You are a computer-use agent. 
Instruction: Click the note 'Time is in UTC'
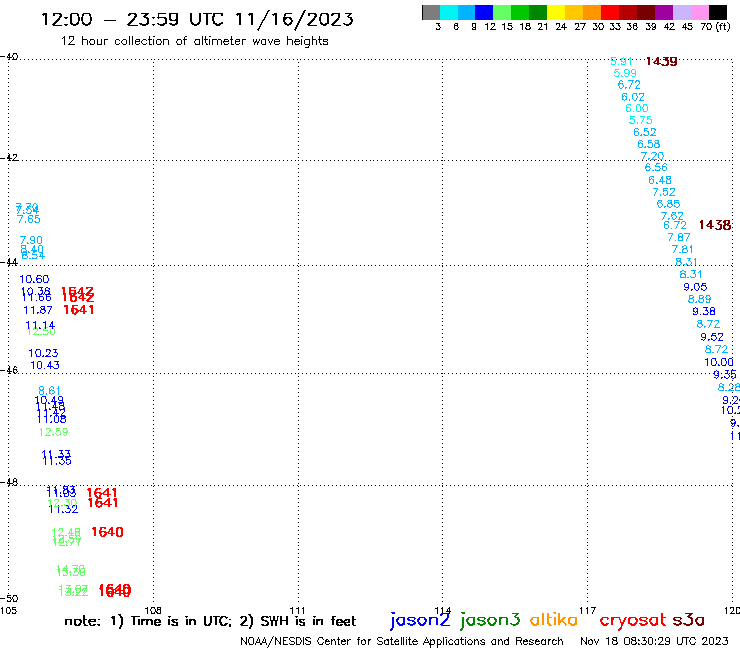pyautogui.click(x=181, y=621)
